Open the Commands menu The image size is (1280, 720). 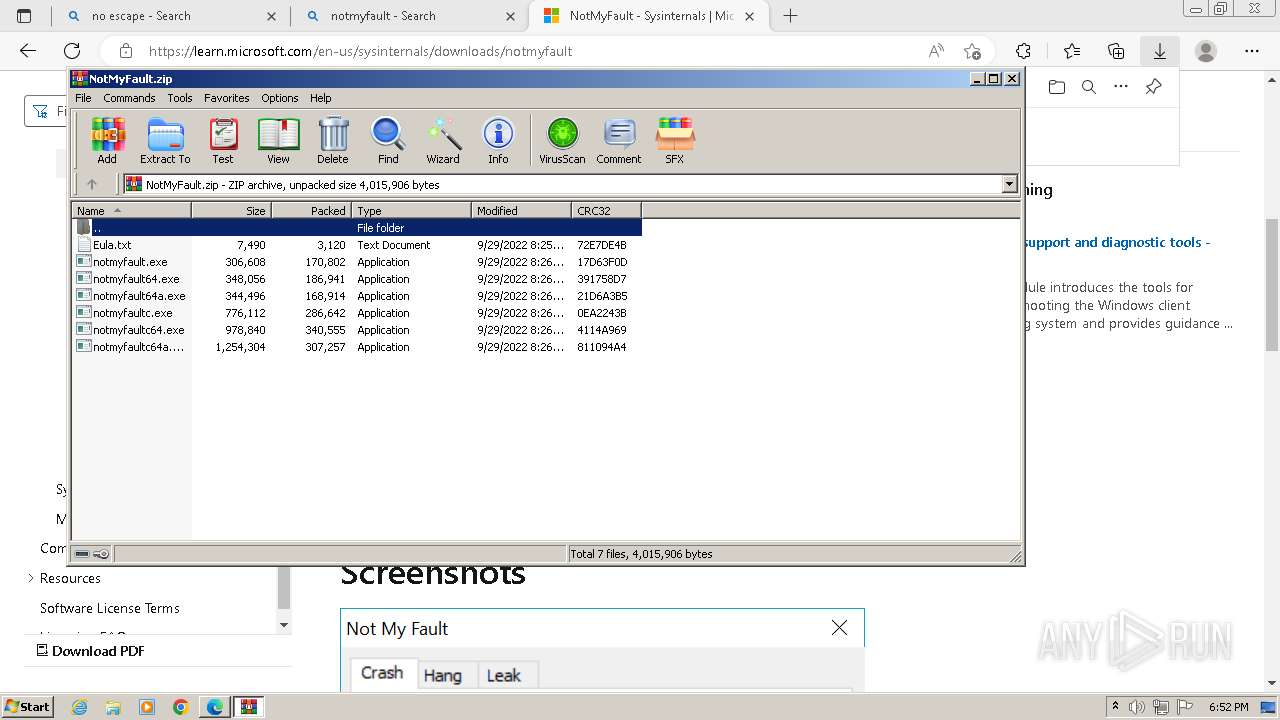129,98
